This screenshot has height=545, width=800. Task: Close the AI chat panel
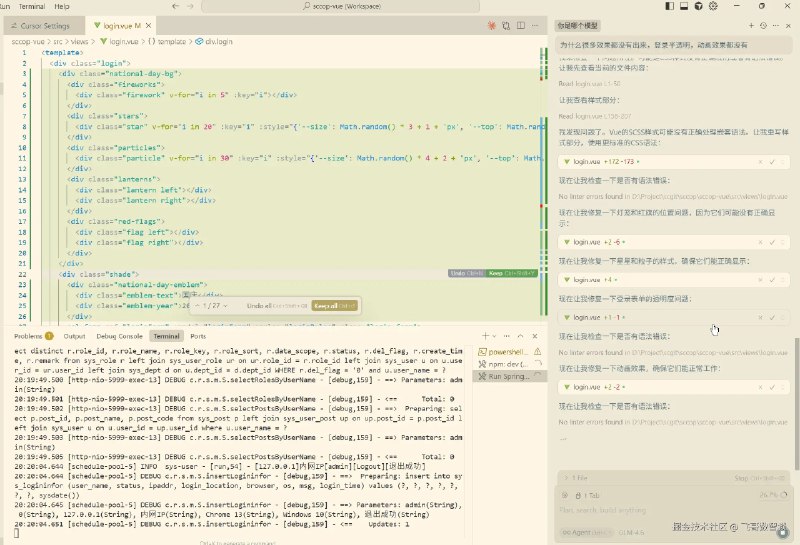788,24
